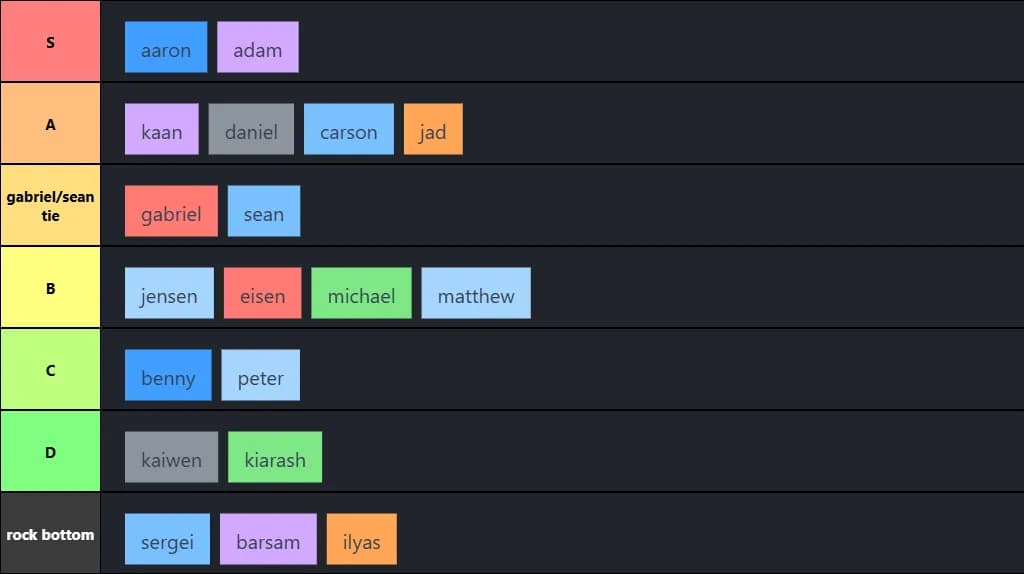Choose the jensen tile in B tier
1024x574 pixels.
pos(169,293)
